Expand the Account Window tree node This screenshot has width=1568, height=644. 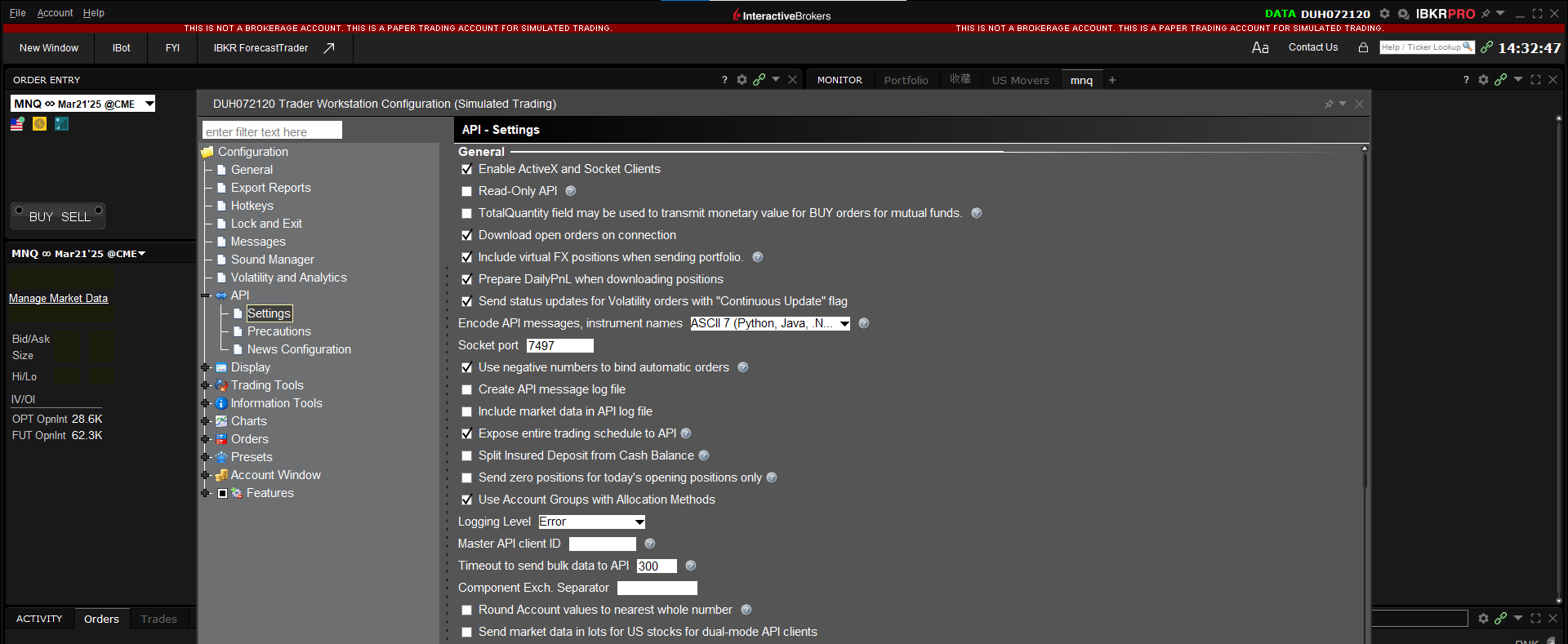206,475
